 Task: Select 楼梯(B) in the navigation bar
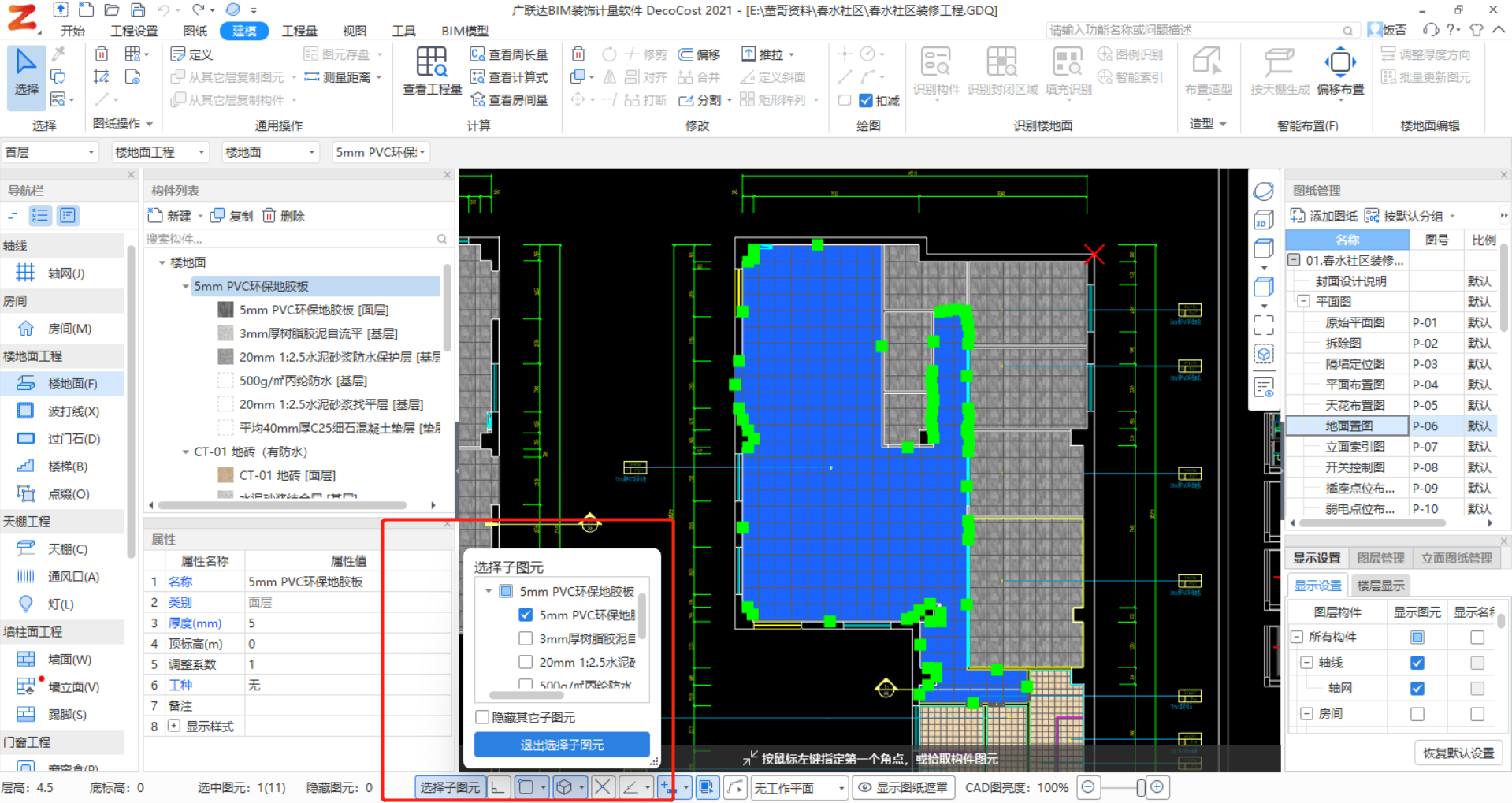[x=62, y=467]
